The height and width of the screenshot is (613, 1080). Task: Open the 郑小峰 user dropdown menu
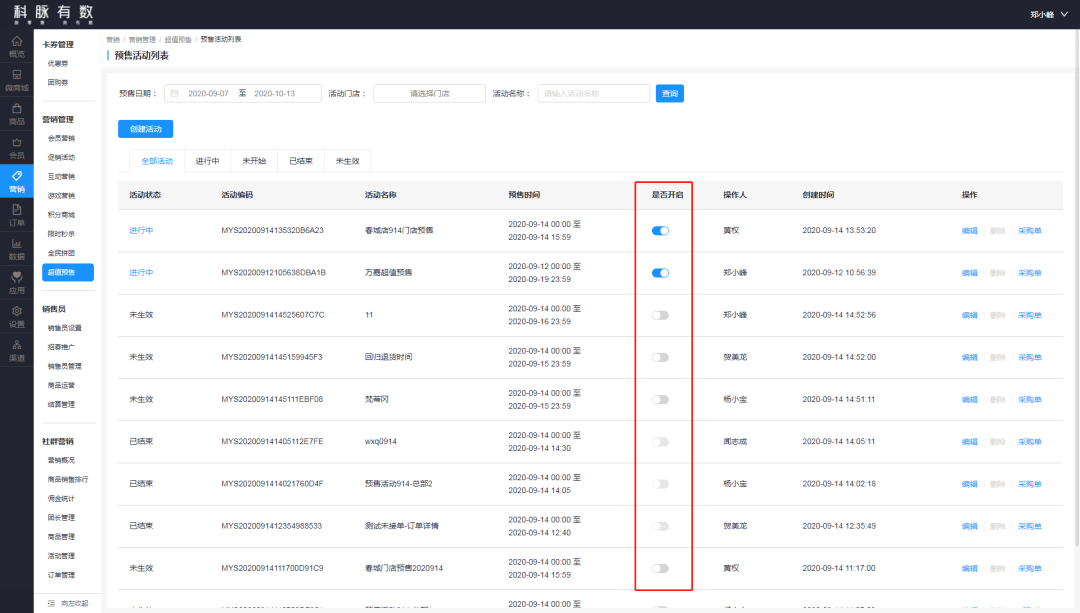1048,14
